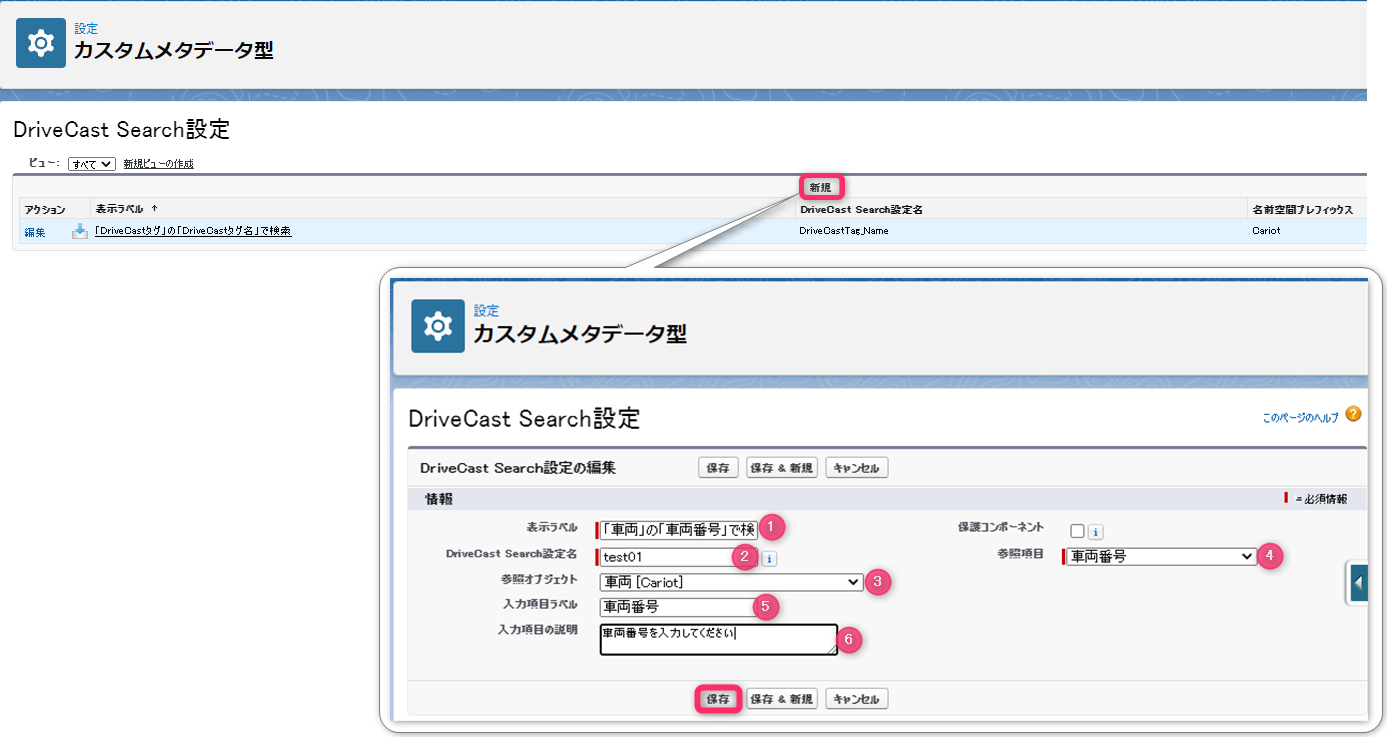This screenshot has height=737, width=1387.
Task: Click the bottom キャンセル button
Action: point(856,699)
